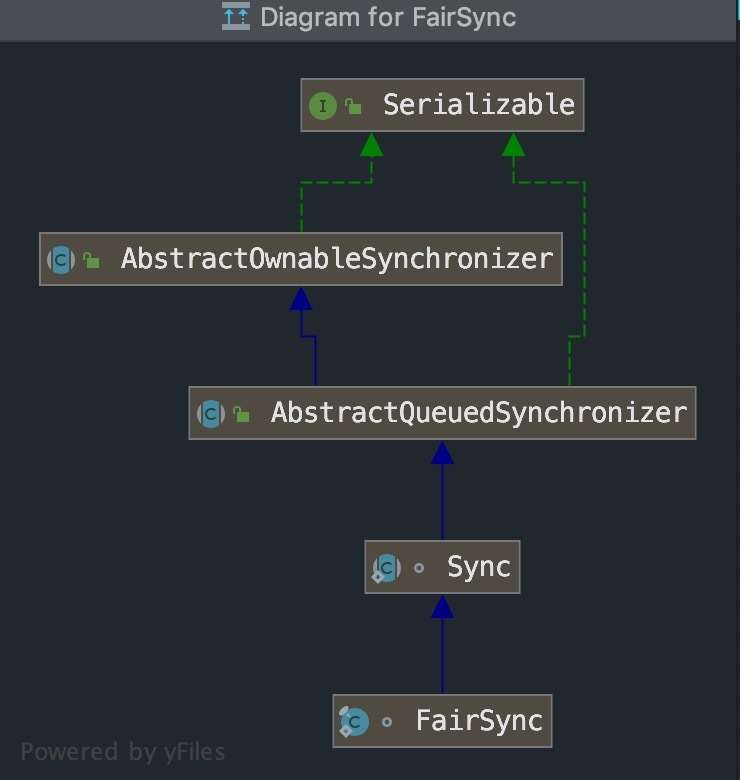Select the AbstractQueuedSynchronizer node label
This screenshot has height=780, width=740.
pyautogui.click(x=478, y=412)
